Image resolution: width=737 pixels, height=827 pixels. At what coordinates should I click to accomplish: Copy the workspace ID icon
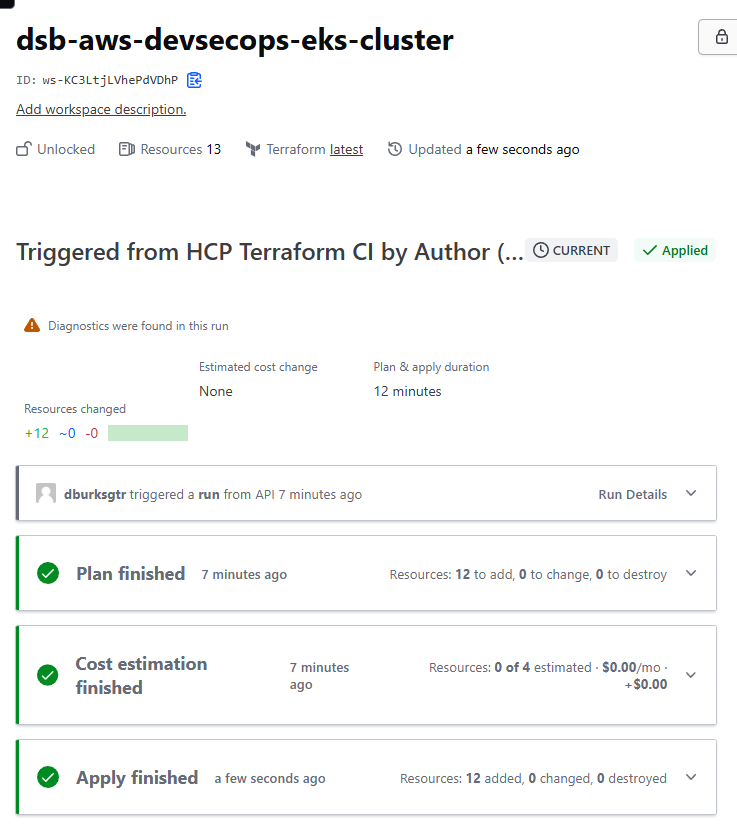(x=195, y=80)
